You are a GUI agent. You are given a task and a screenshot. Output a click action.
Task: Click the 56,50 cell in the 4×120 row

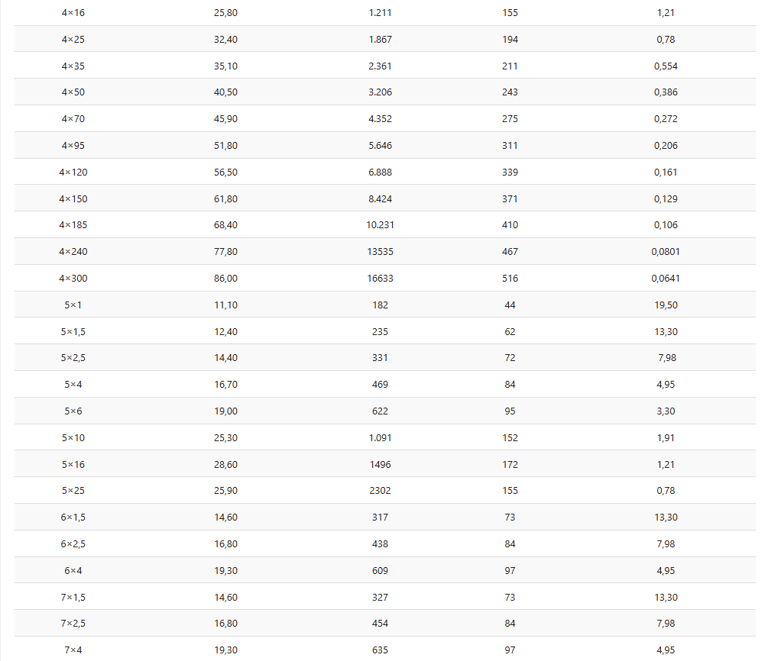coord(226,172)
